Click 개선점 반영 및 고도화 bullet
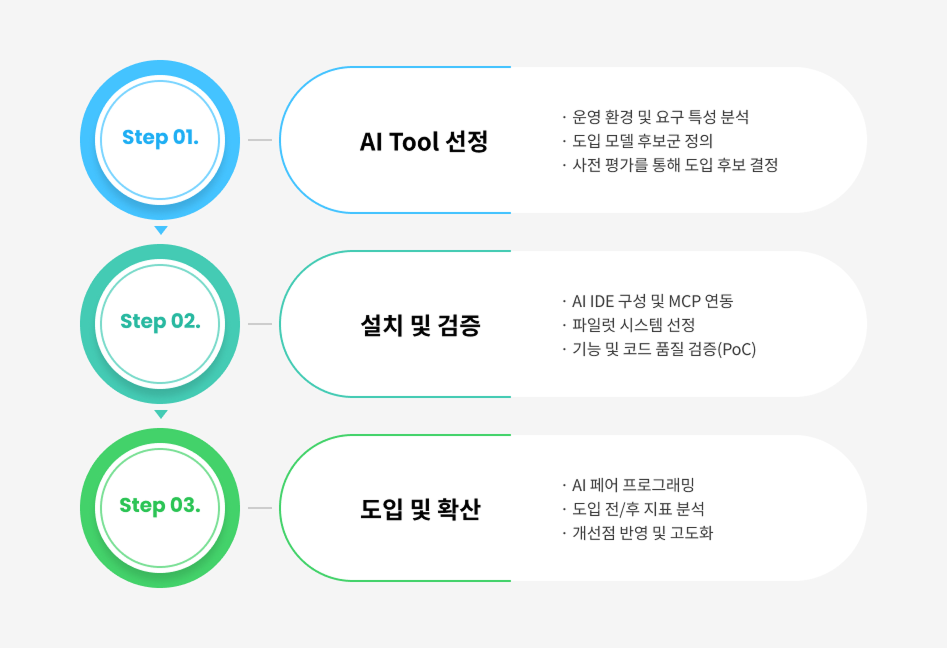This screenshot has width=947, height=648. click(x=641, y=533)
